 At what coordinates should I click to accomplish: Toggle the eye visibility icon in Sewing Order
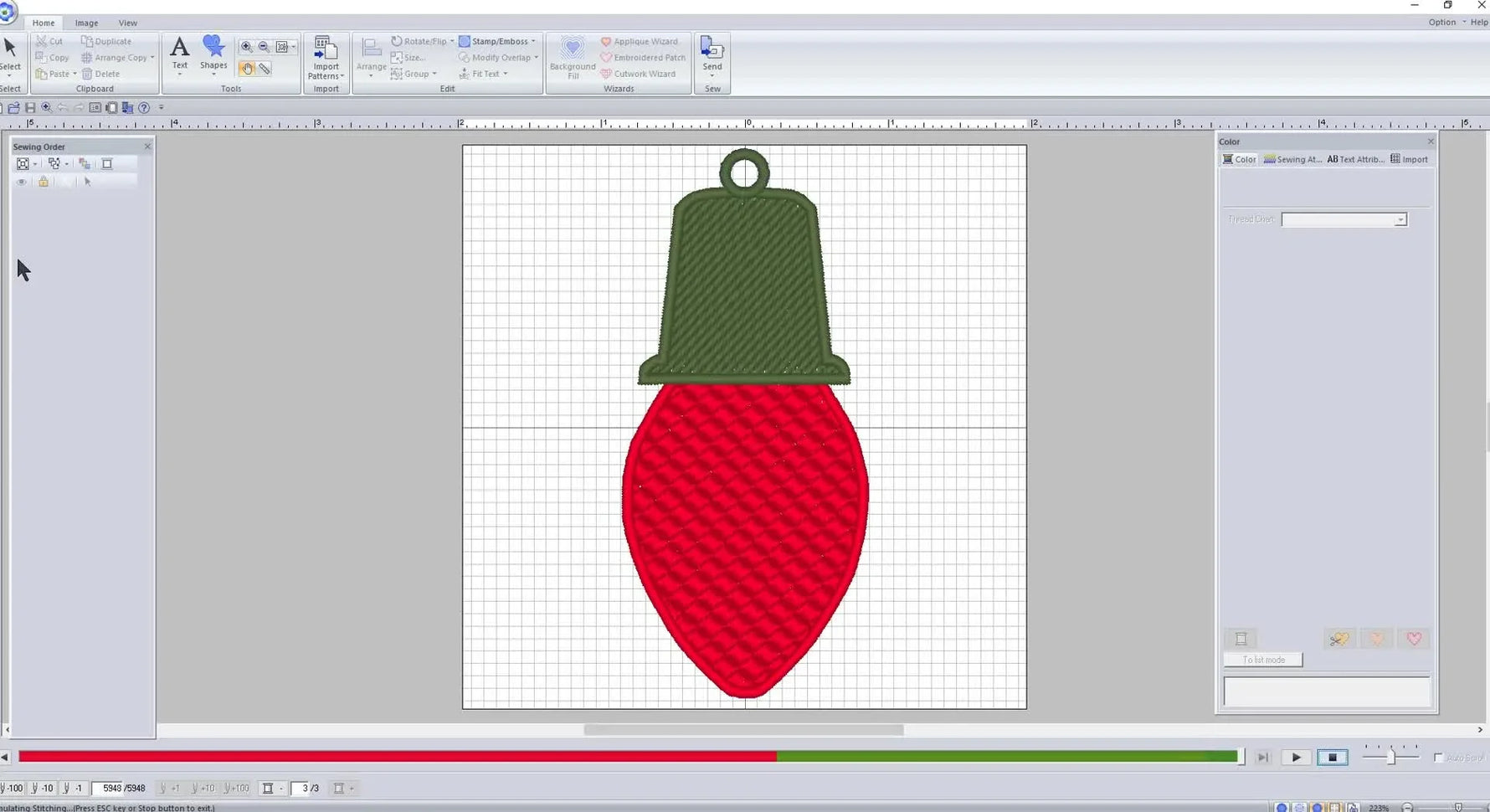[x=22, y=182]
